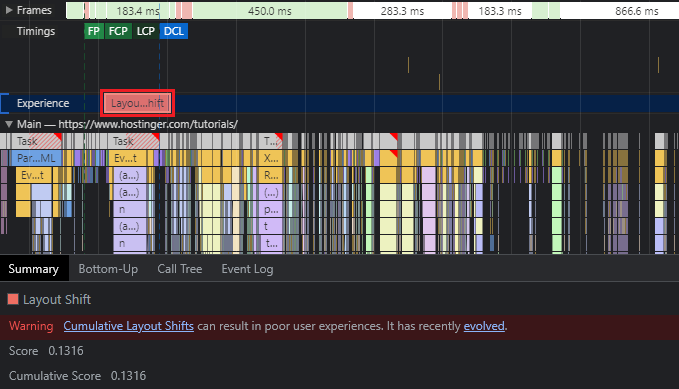Select the 450.0 ms frame
679x389 pixels.
pyautogui.click(x=270, y=11)
